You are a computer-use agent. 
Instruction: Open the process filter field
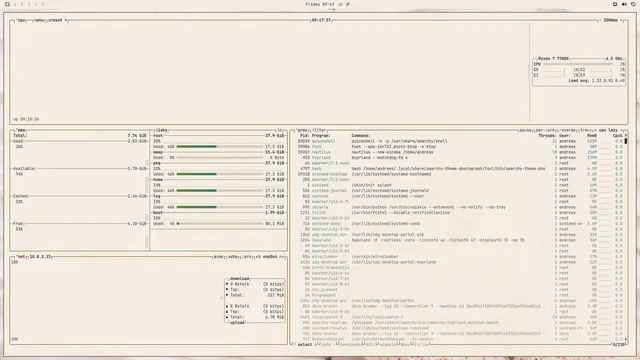(319, 130)
